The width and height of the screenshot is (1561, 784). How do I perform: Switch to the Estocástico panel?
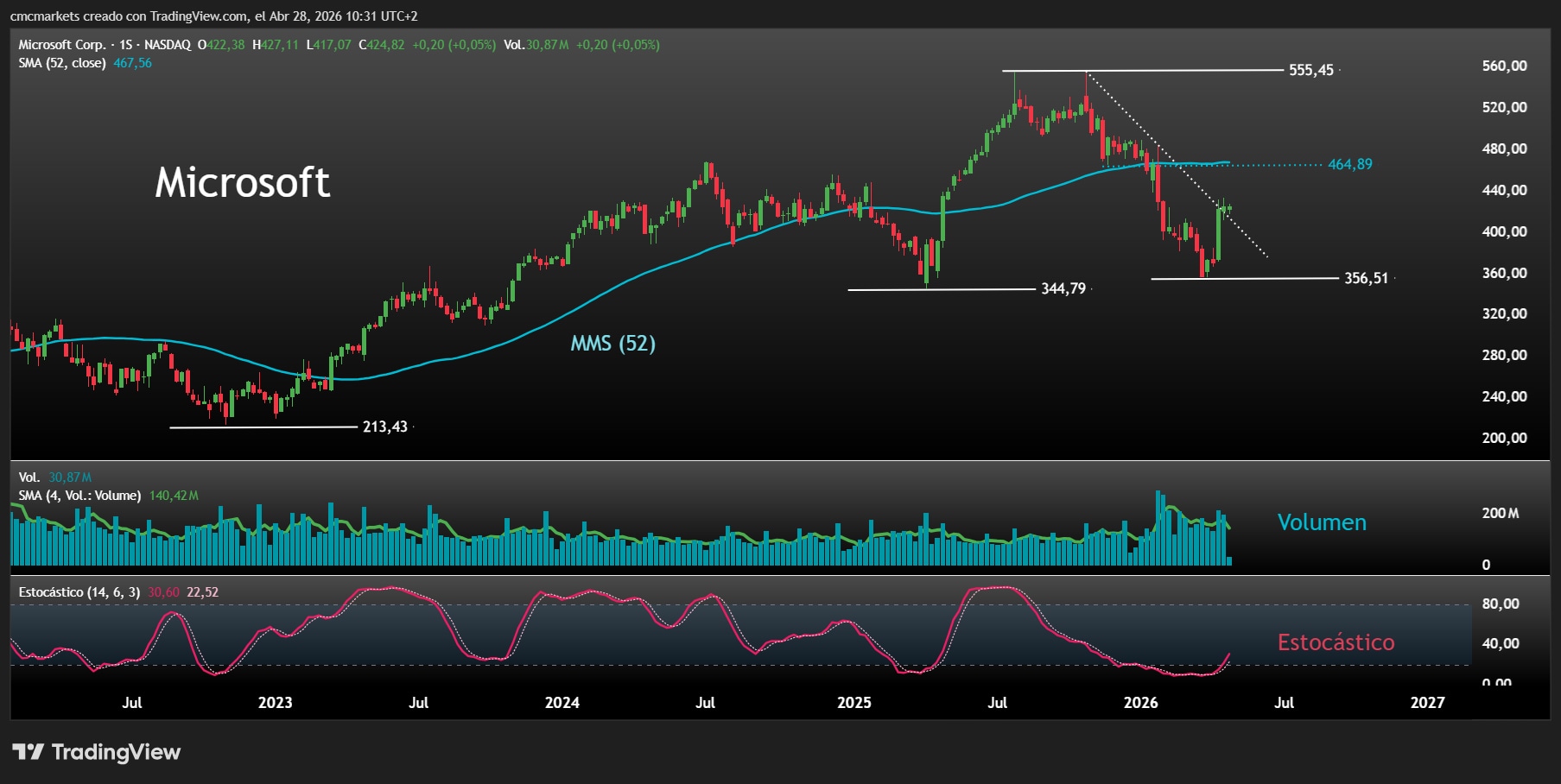click(1336, 642)
